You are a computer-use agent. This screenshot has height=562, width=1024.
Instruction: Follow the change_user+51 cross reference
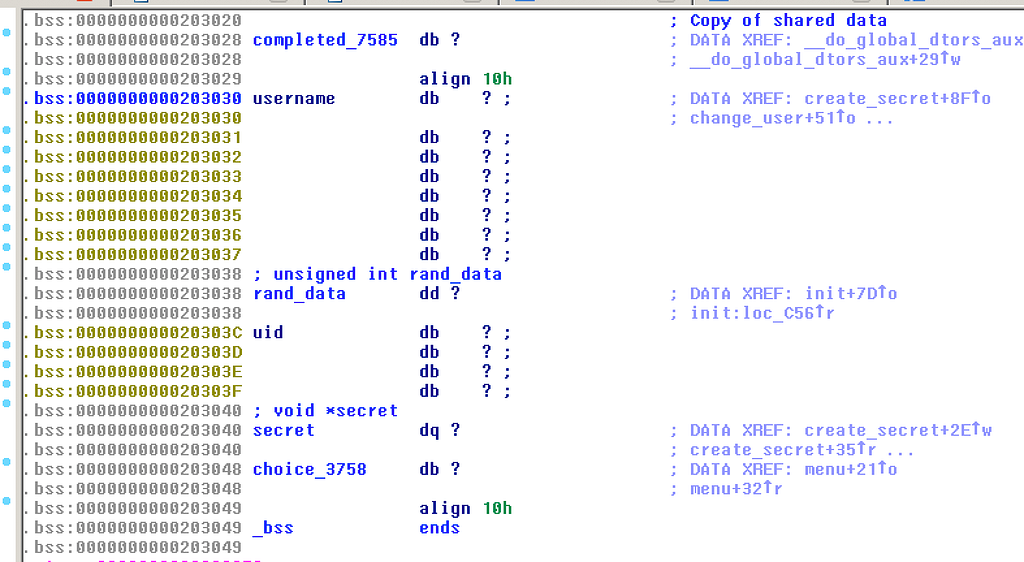tap(773, 118)
